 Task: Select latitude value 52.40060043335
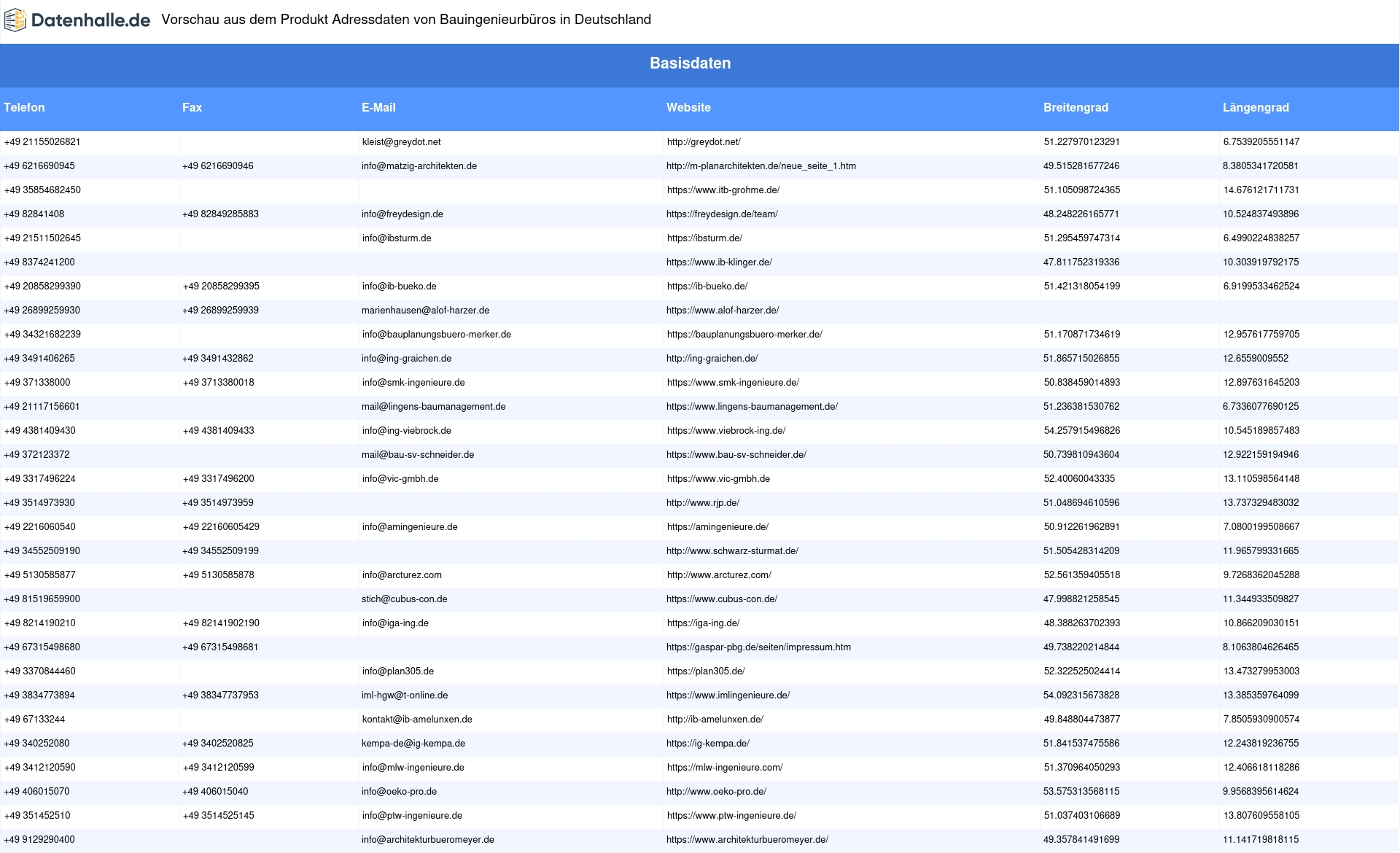click(1079, 479)
